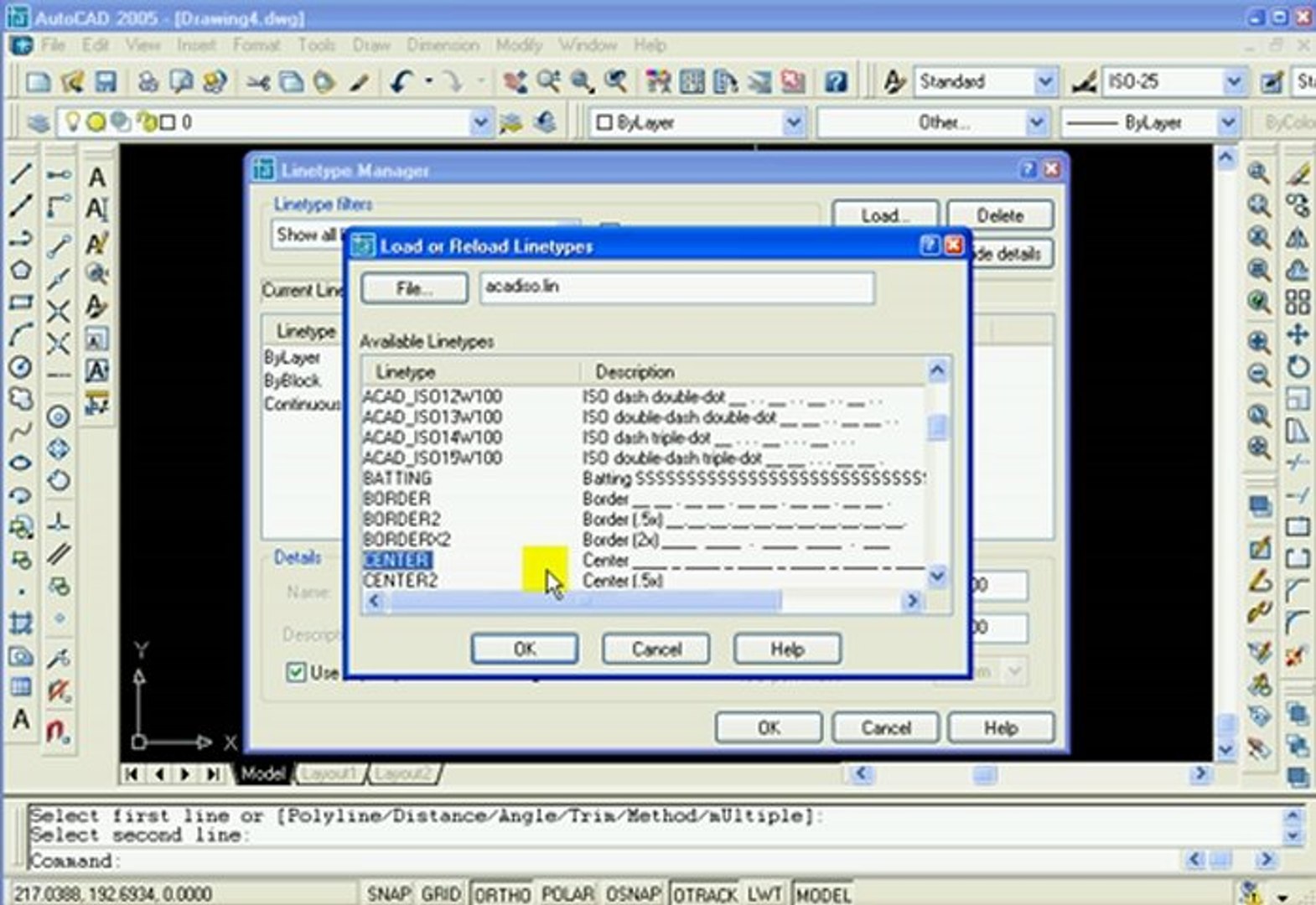Toggle GRID display in status bar
1316x905 pixels.
click(x=441, y=894)
